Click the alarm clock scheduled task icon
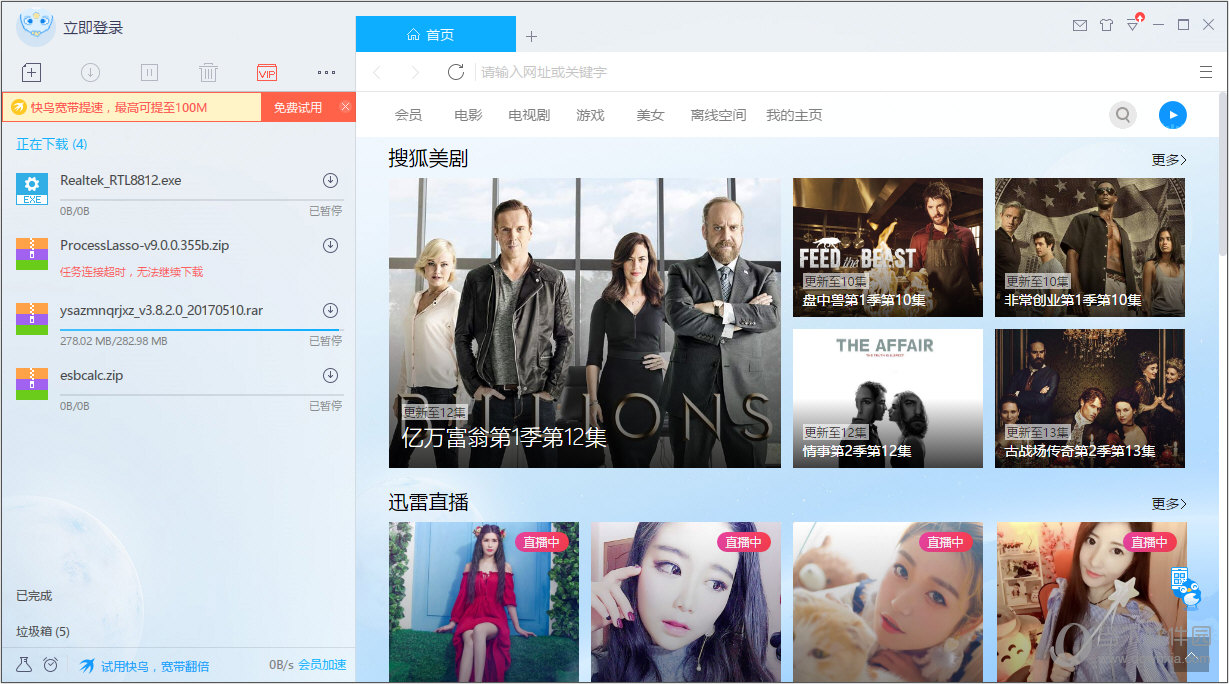The image size is (1229, 684). click(50, 664)
